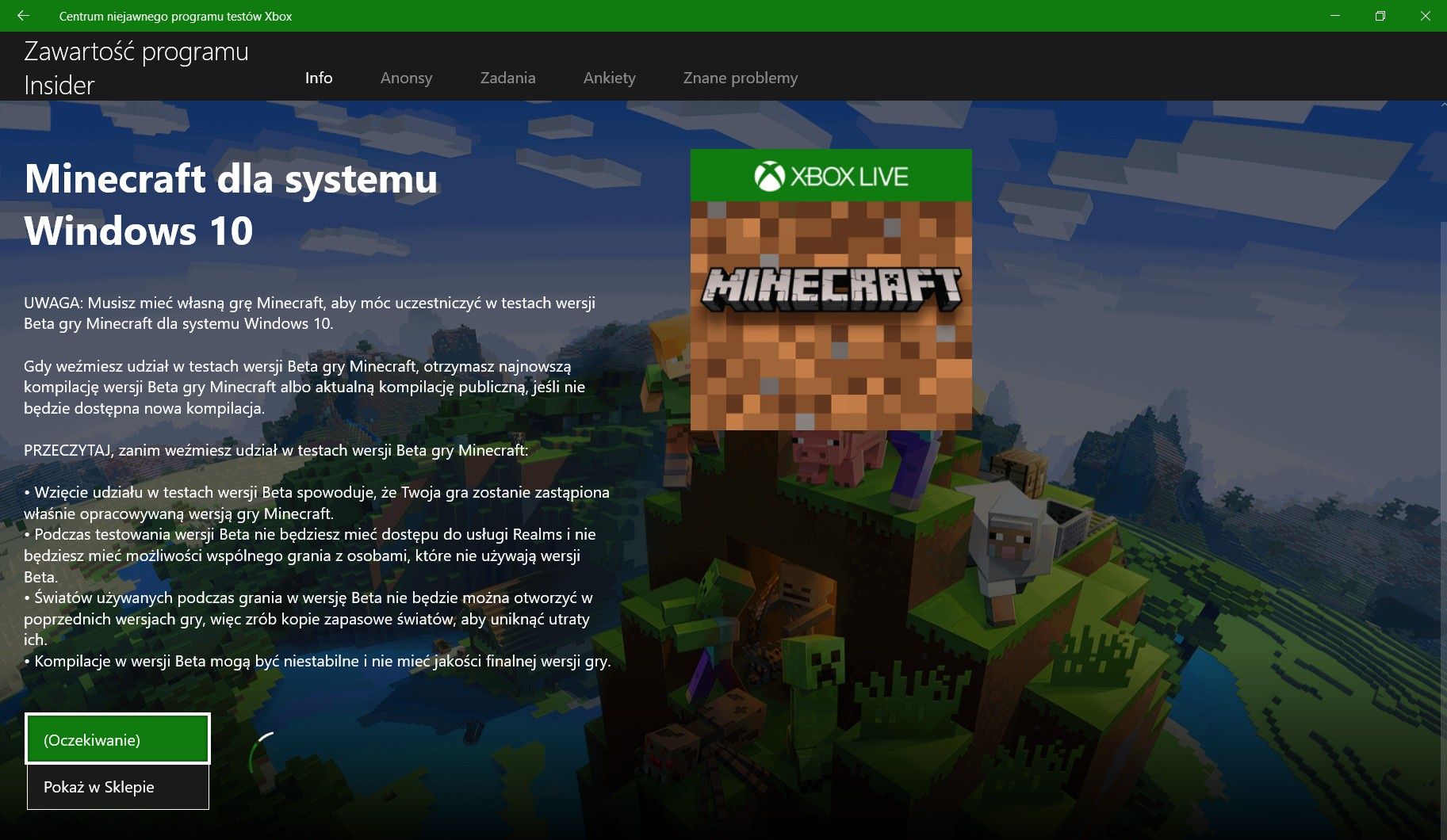Click the UWAGA paragraph text

[x=309, y=313]
